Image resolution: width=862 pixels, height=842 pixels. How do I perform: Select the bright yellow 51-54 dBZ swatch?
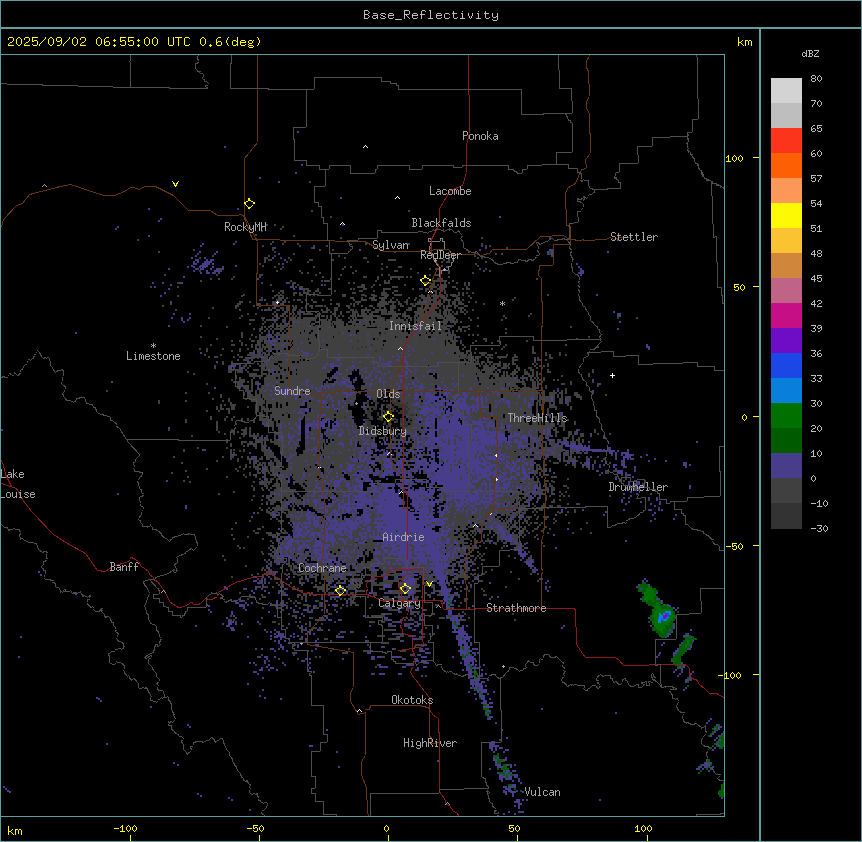(x=786, y=215)
